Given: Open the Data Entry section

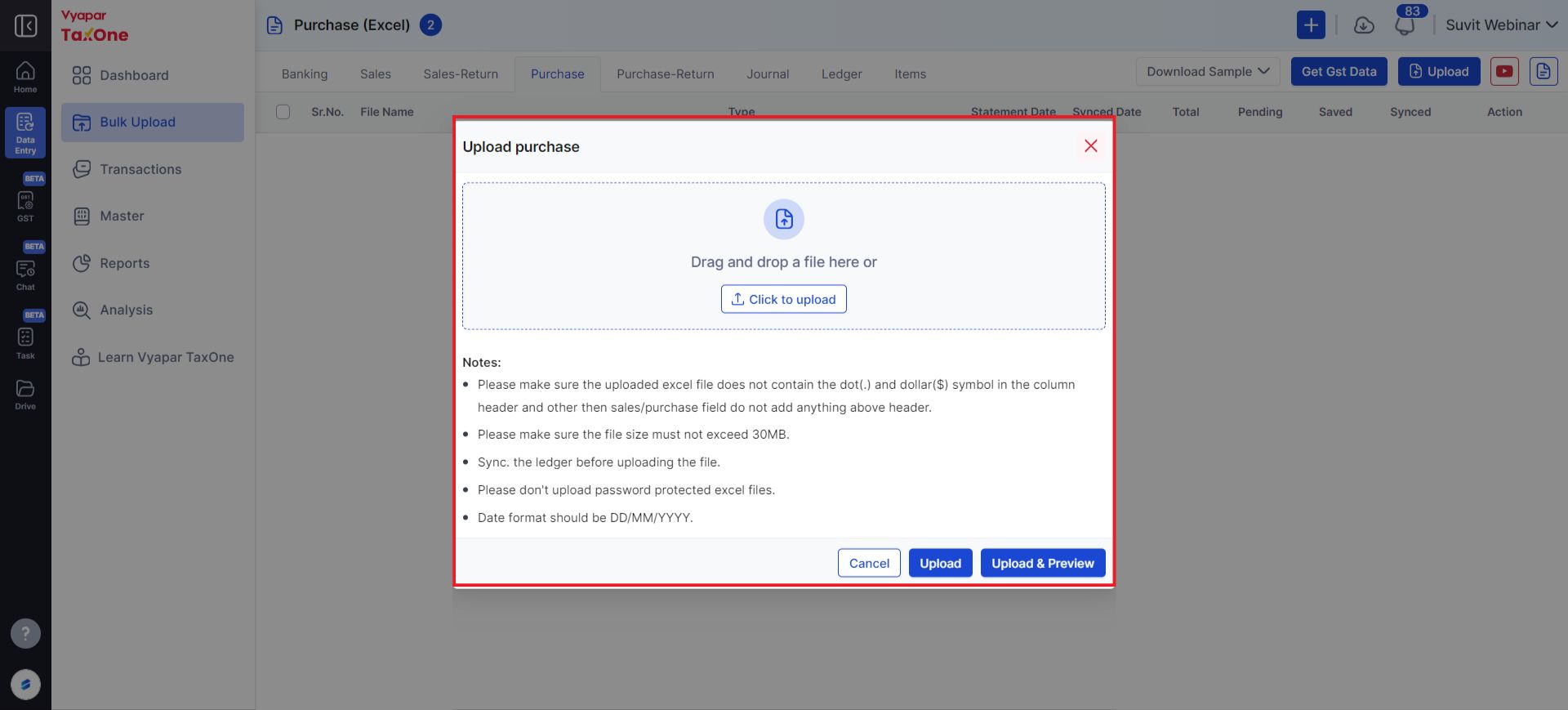Looking at the screenshot, I should pyautogui.click(x=25, y=132).
